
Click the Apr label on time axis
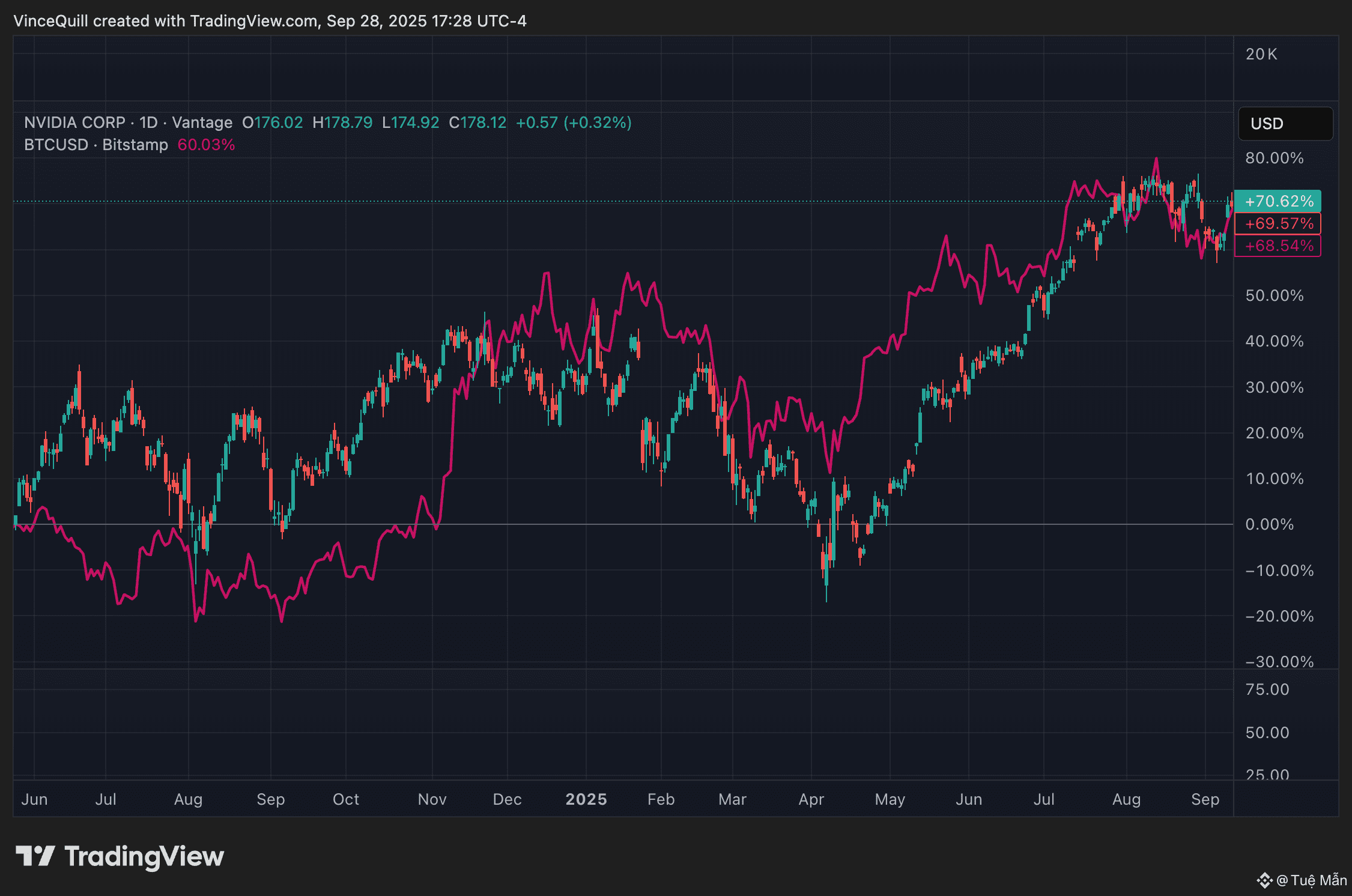tap(811, 799)
